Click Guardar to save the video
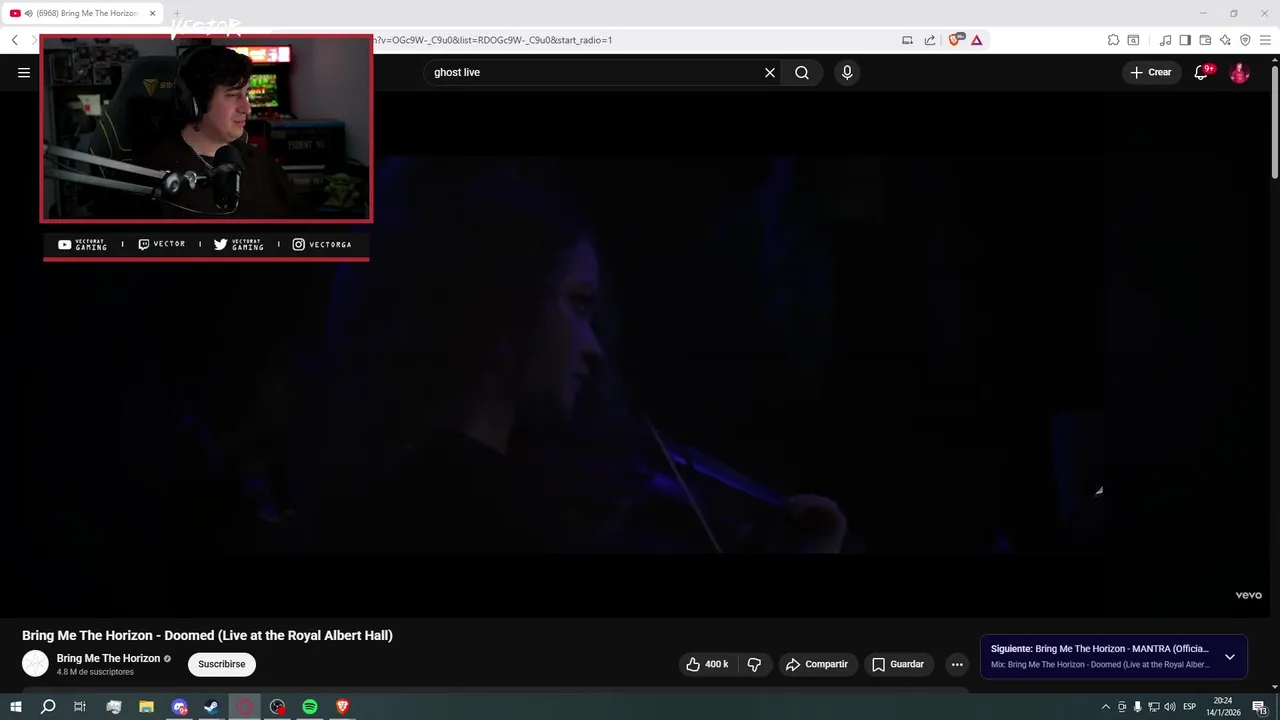 (898, 664)
